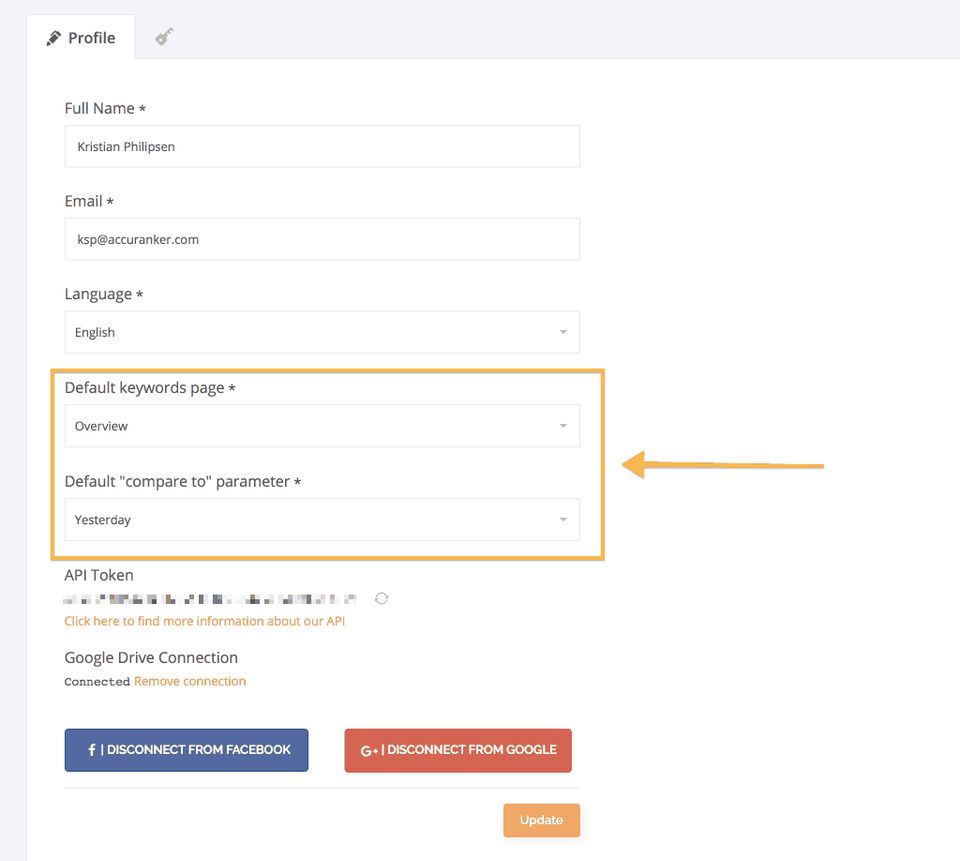Click the Disconnect from Google button label
Screen dimensions: 960x861
[x=471, y=750]
